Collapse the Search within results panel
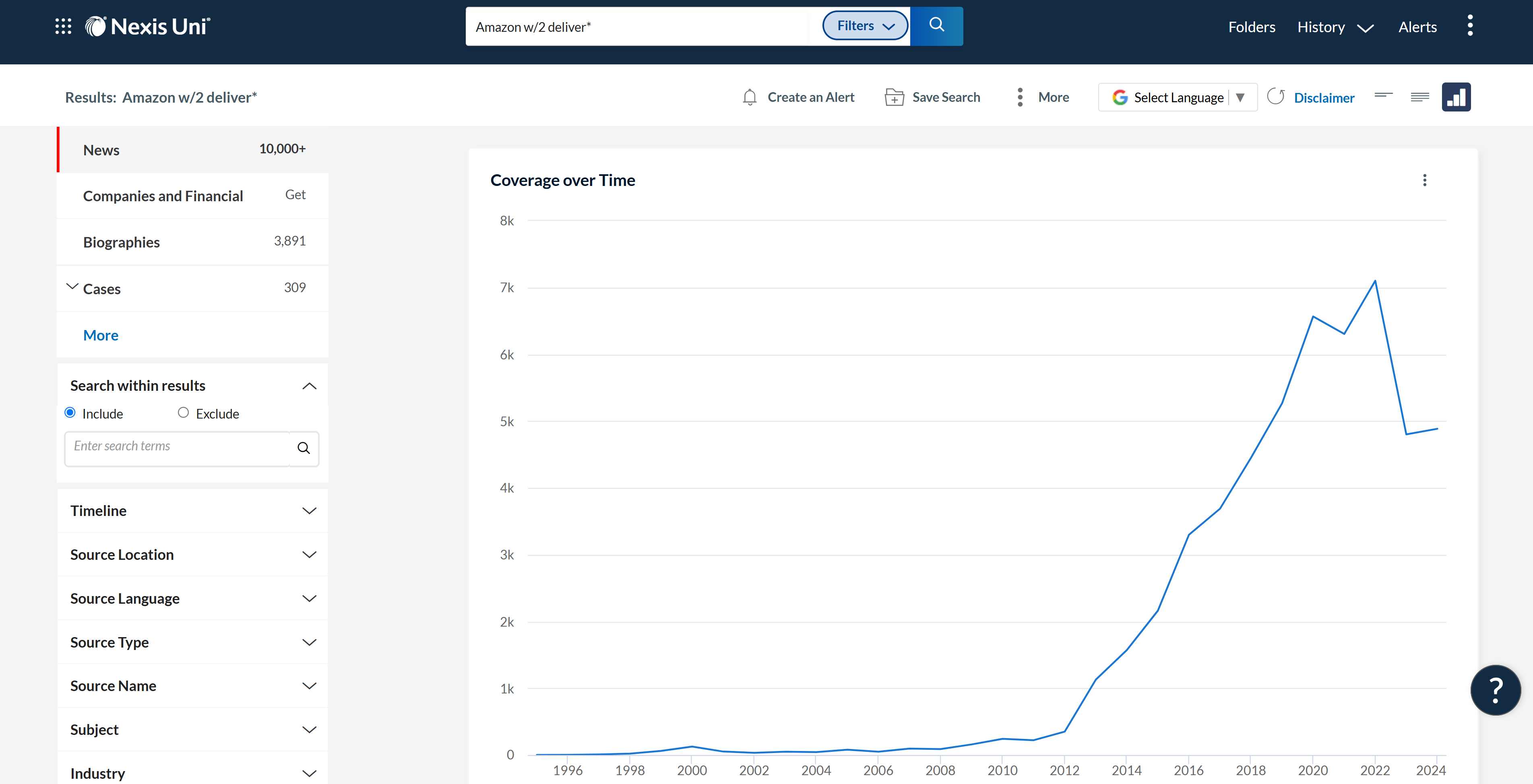The width and height of the screenshot is (1533, 784). pyautogui.click(x=309, y=386)
